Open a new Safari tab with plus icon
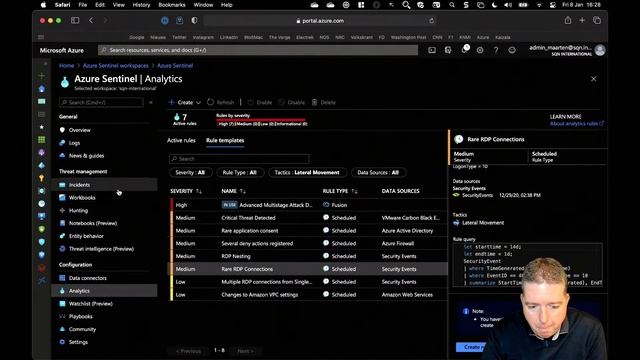The width and height of the screenshot is (640, 360). click(582, 20)
